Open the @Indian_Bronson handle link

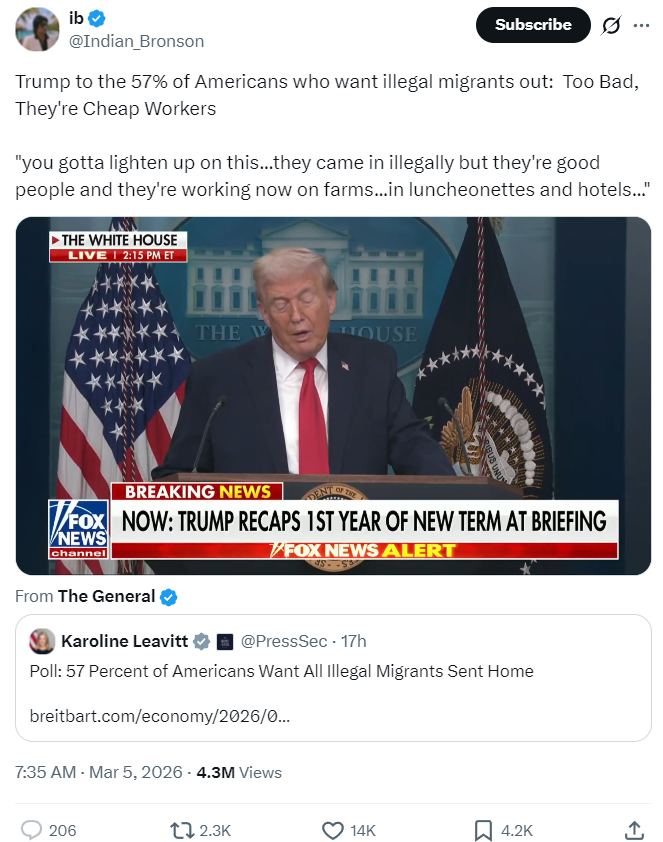[136, 41]
